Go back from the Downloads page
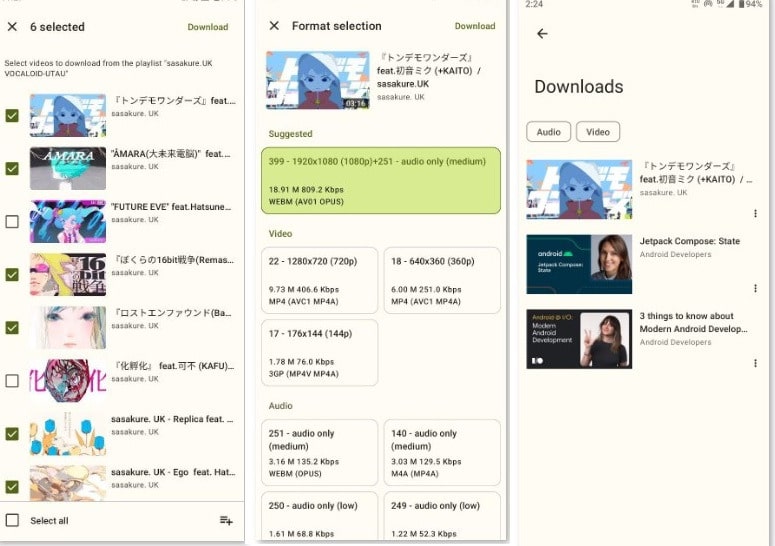Viewport: 775px width, 546px height. [542, 34]
